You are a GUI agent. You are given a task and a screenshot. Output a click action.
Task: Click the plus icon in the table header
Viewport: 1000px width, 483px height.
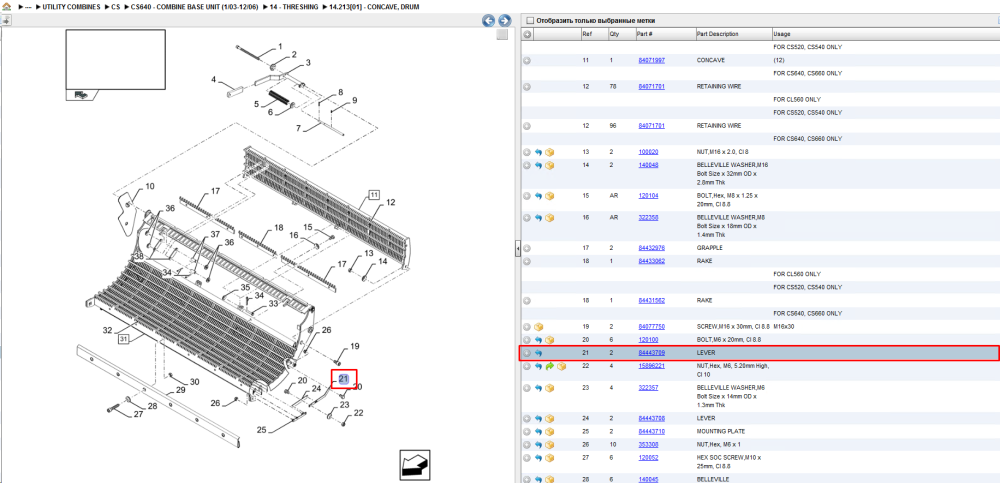point(527,34)
